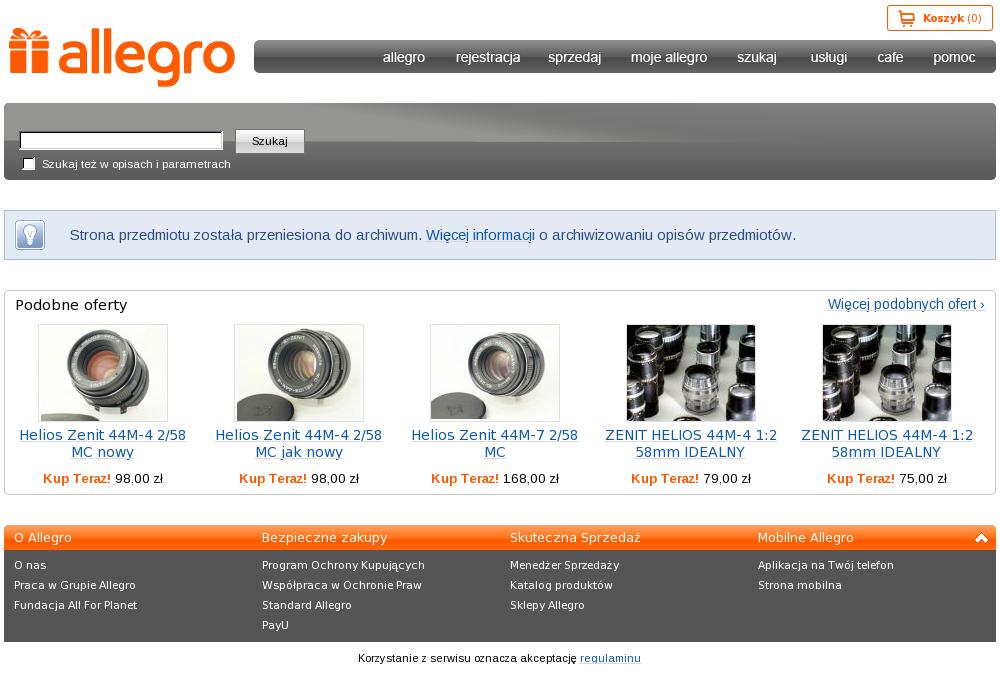This screenshot has width=1000, height=678.
Task: Open Fundacja All For Planet link
Action: [x=75, y=605]
